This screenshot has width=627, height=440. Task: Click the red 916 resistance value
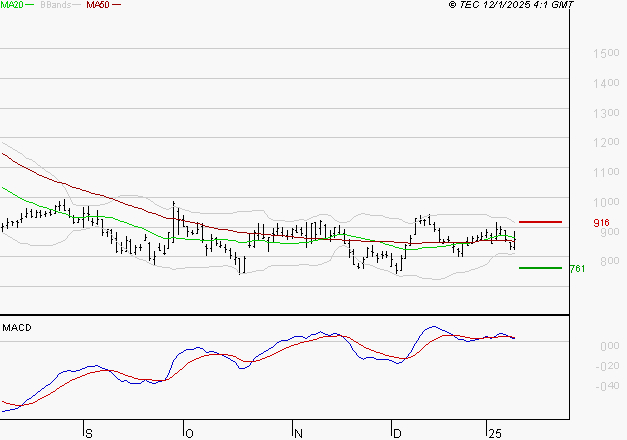(601, 223)
